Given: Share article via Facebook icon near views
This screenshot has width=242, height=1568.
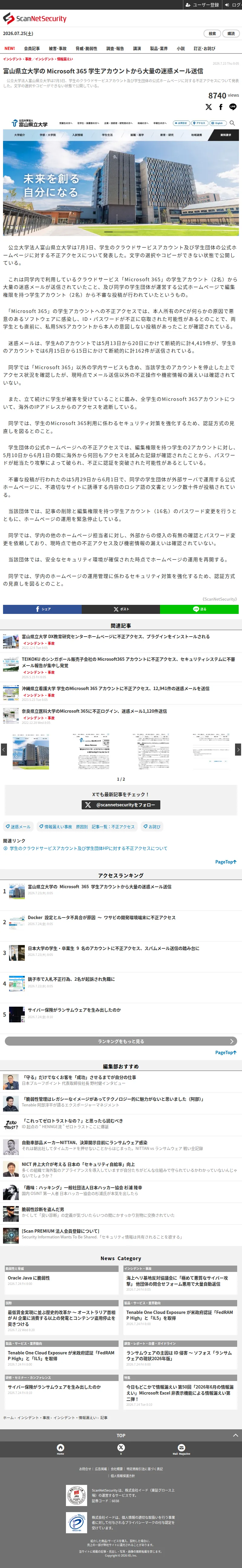Looking at the screenshot, I should (221, 107).
